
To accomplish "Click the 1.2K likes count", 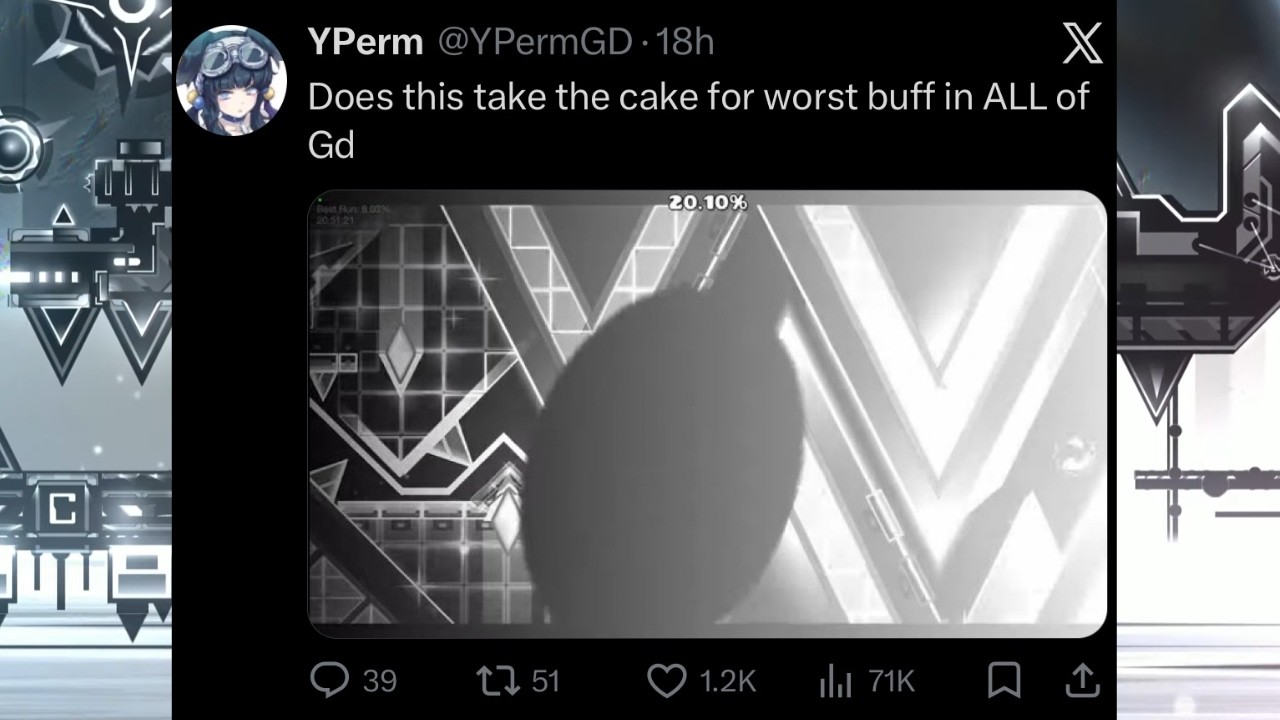I will (x=728, y=682).
